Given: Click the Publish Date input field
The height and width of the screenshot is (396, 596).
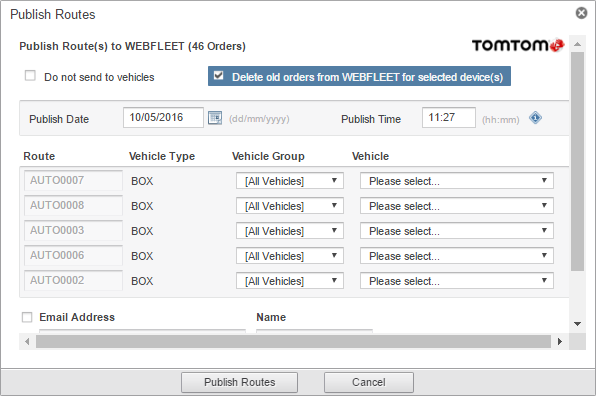Looking at the screenshot, I should click(x=163, y=117).
